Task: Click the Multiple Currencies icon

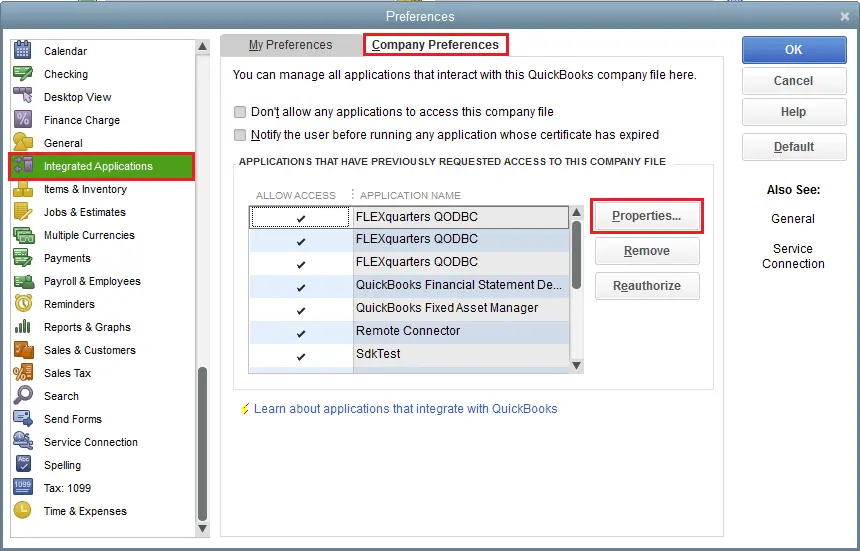Action: click(23, 235)
